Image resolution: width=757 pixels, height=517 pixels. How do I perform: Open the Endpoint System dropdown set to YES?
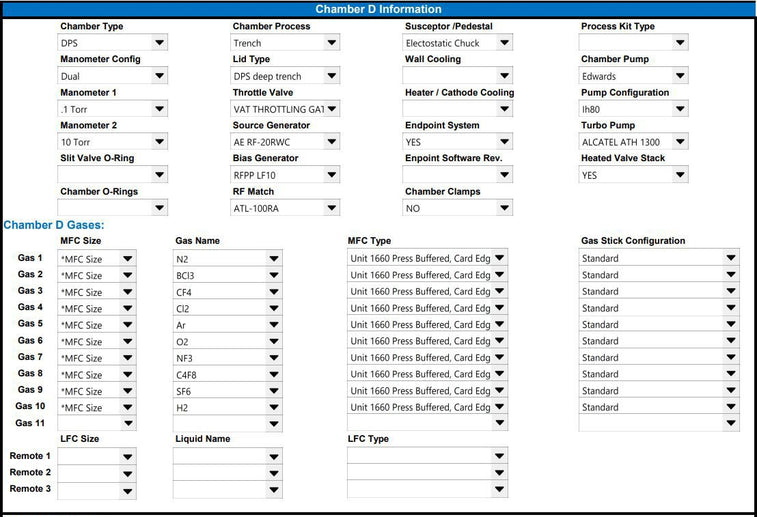(x=458, y=141)
